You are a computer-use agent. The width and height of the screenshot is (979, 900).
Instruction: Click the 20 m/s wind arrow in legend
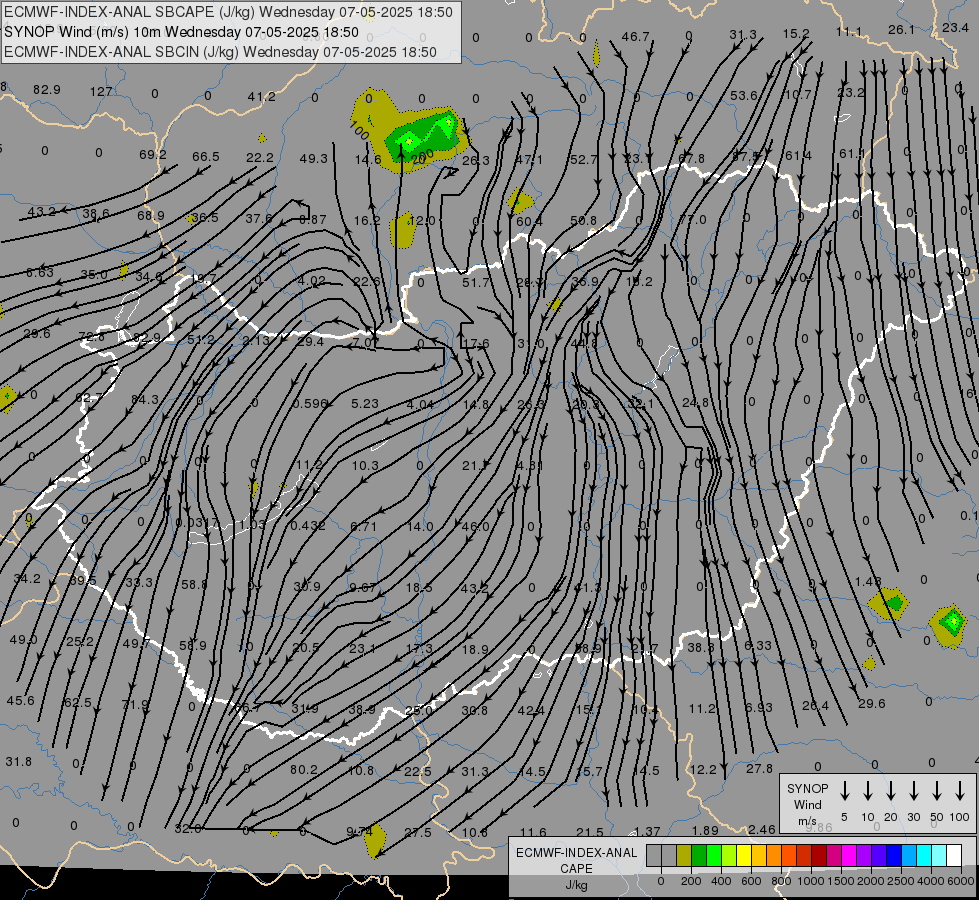[890, 791]
